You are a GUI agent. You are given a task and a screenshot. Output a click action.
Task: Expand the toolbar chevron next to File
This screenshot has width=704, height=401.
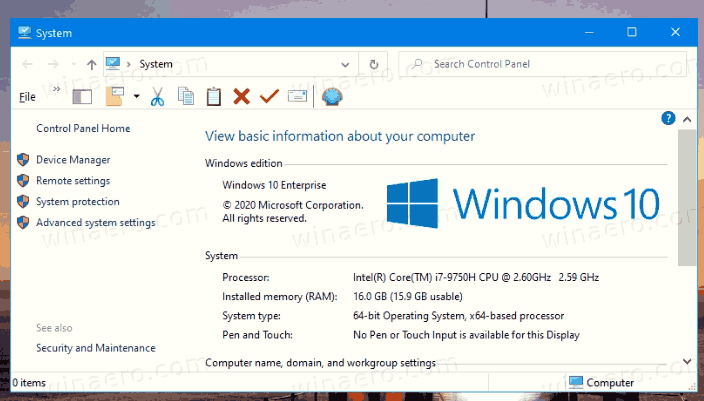[57, 89]
